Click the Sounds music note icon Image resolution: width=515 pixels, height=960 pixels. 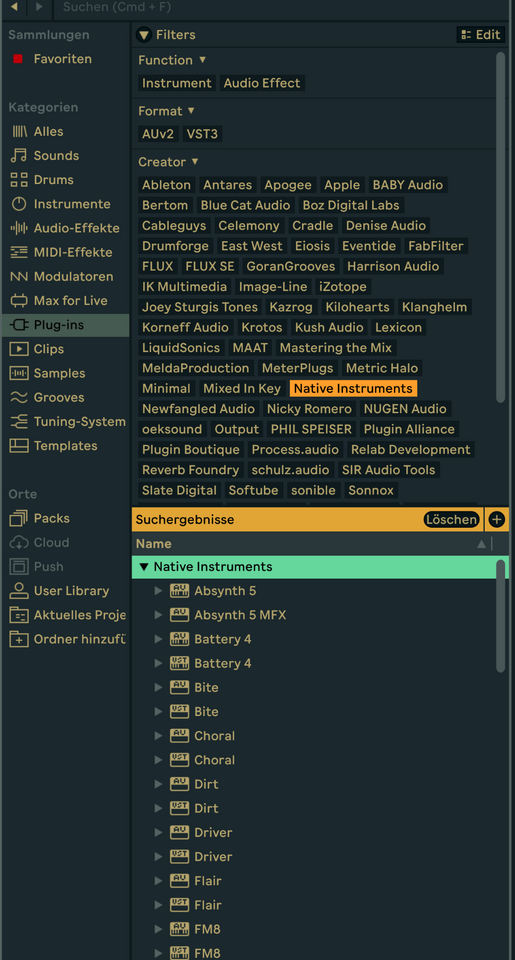pos(19,156)
